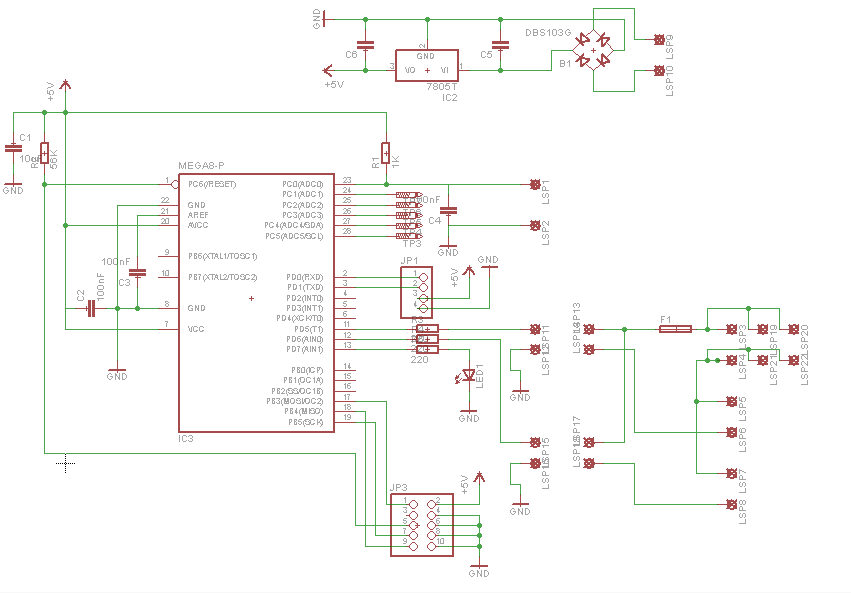
Task: Click solder pad LSP8
Action: coord(731,505)
